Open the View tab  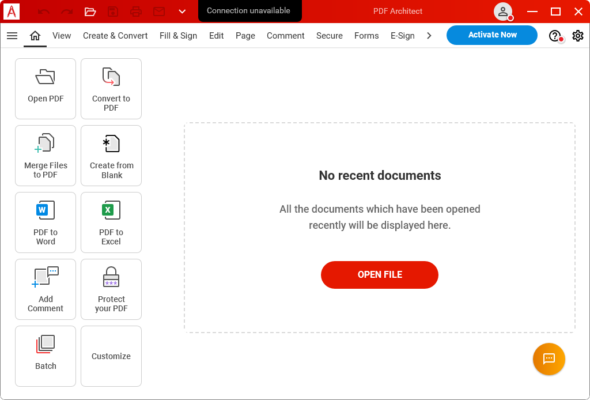62,36
